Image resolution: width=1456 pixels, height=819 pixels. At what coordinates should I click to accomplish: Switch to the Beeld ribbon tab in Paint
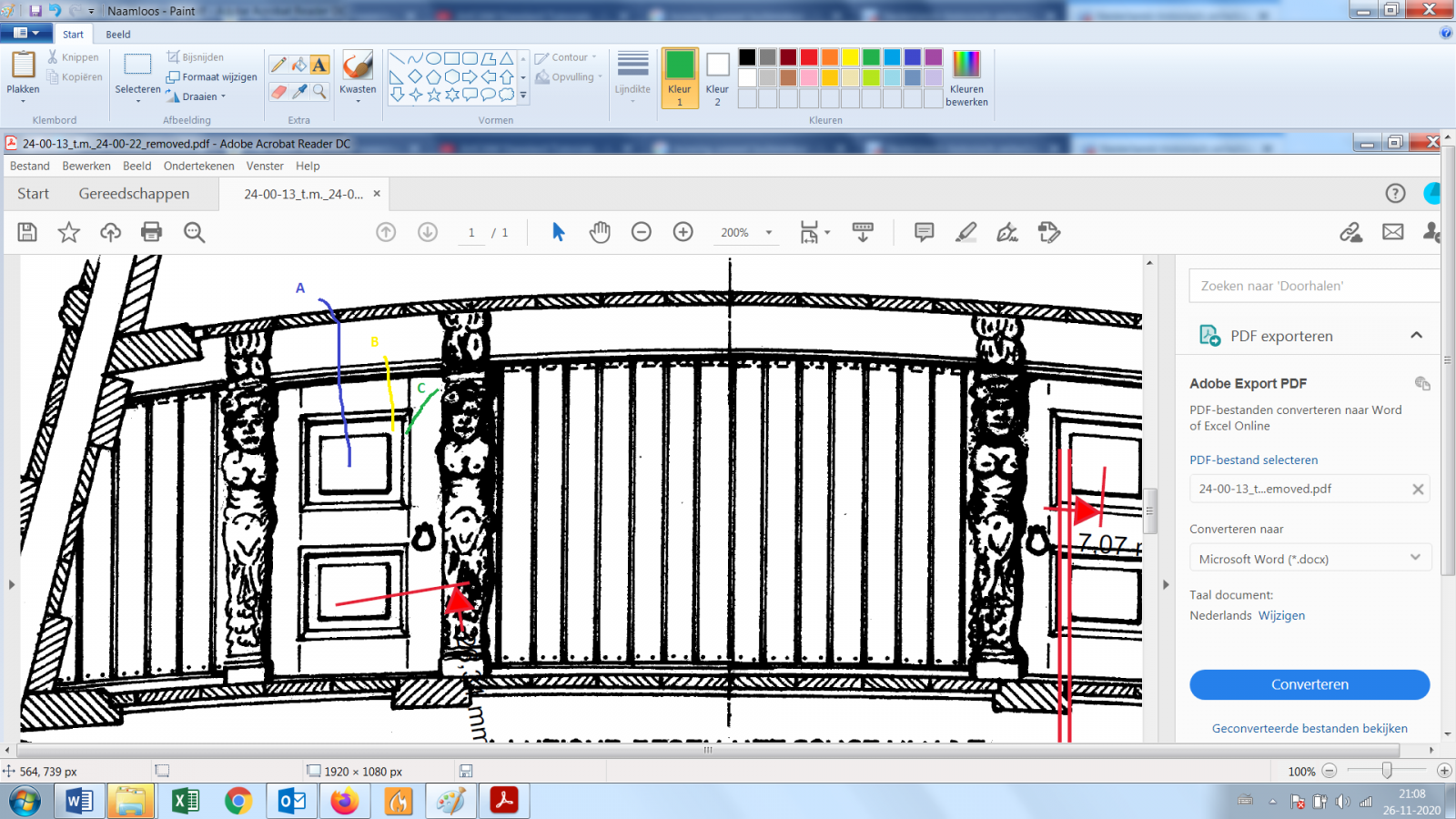[118, 35]
